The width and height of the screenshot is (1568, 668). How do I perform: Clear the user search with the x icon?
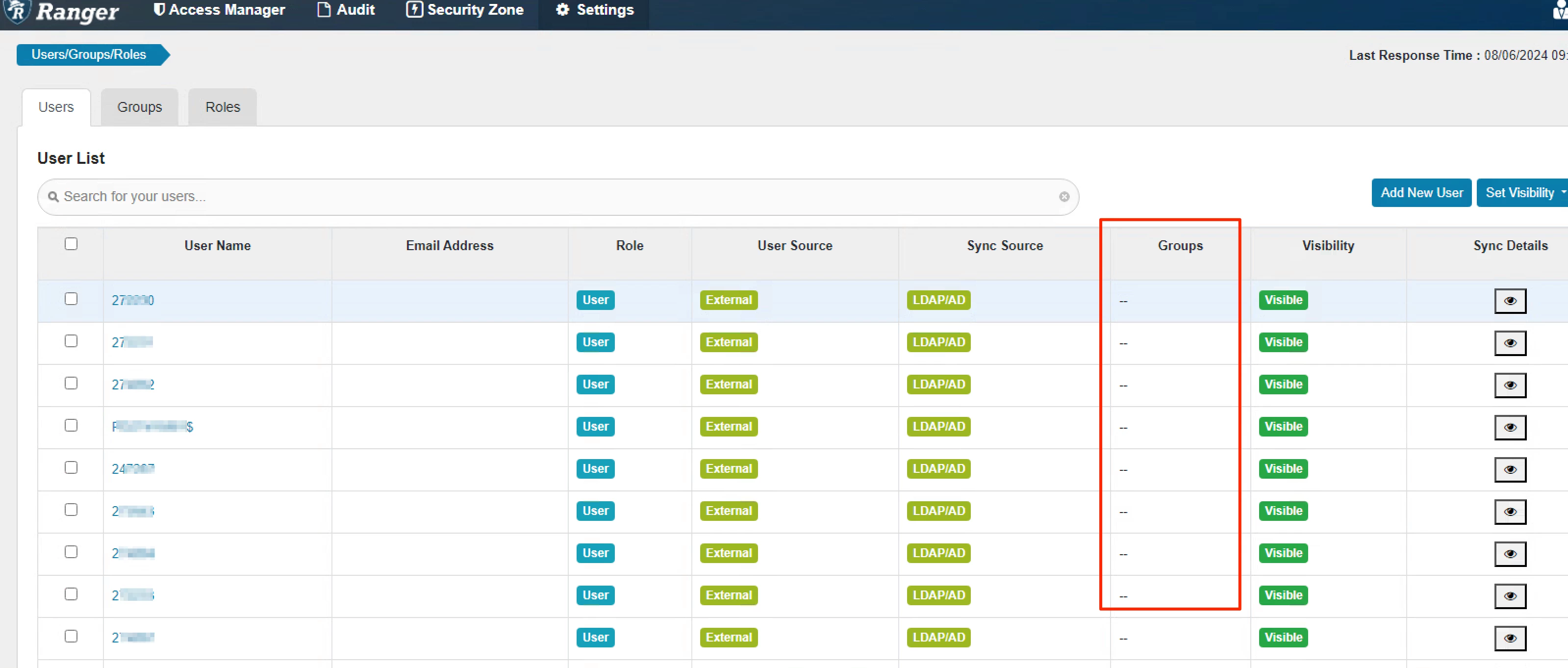[1063, 197]
